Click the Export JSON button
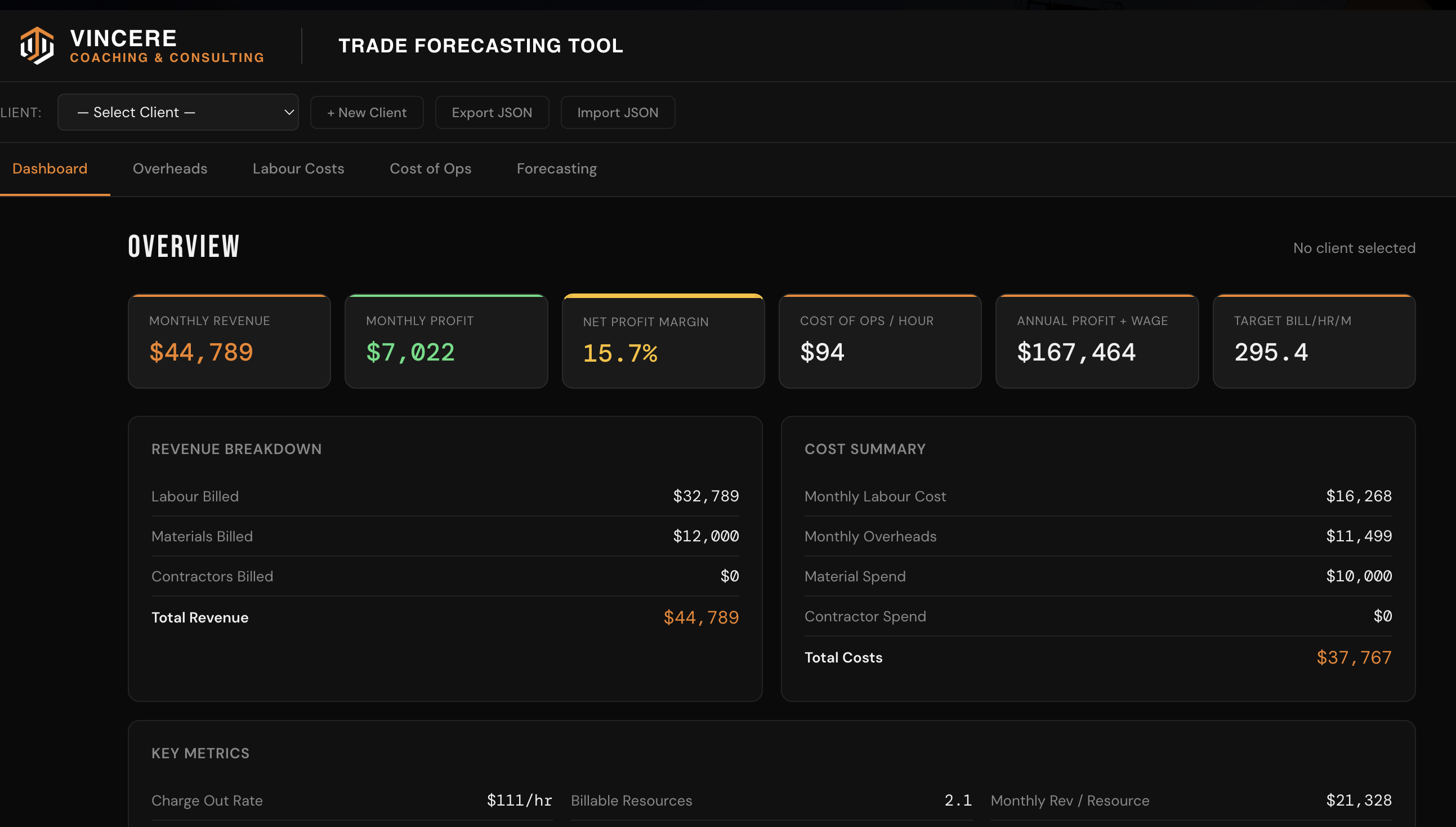 point(492,113)
